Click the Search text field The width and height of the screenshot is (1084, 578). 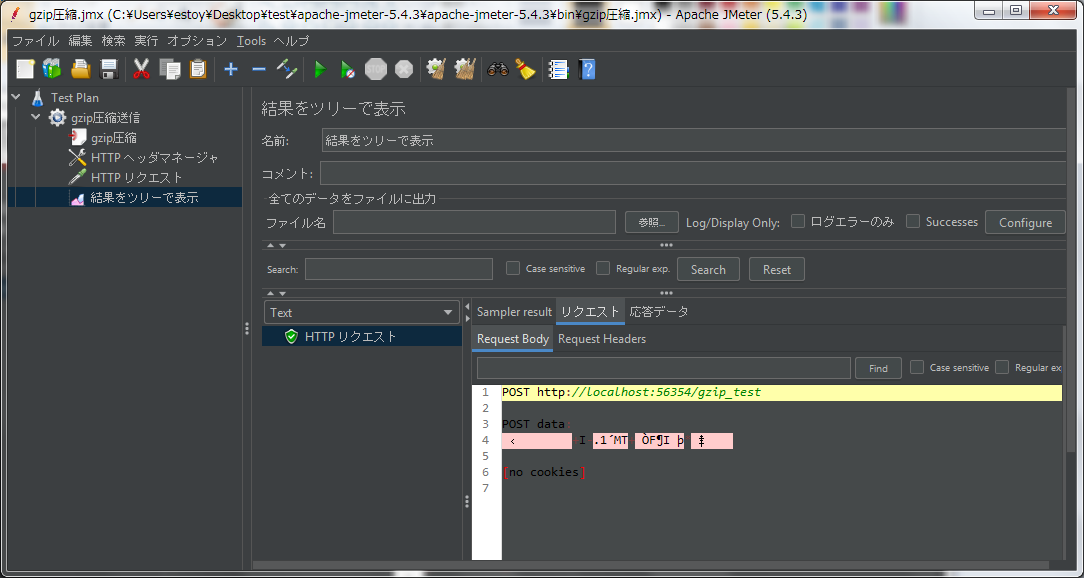399,269
